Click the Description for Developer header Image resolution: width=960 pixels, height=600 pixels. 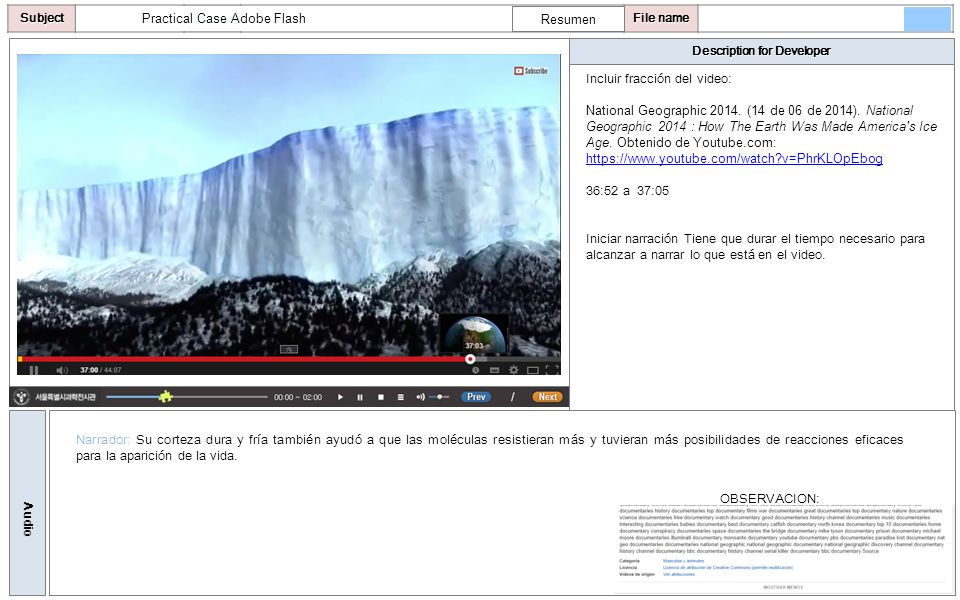(x=761, y=51)
